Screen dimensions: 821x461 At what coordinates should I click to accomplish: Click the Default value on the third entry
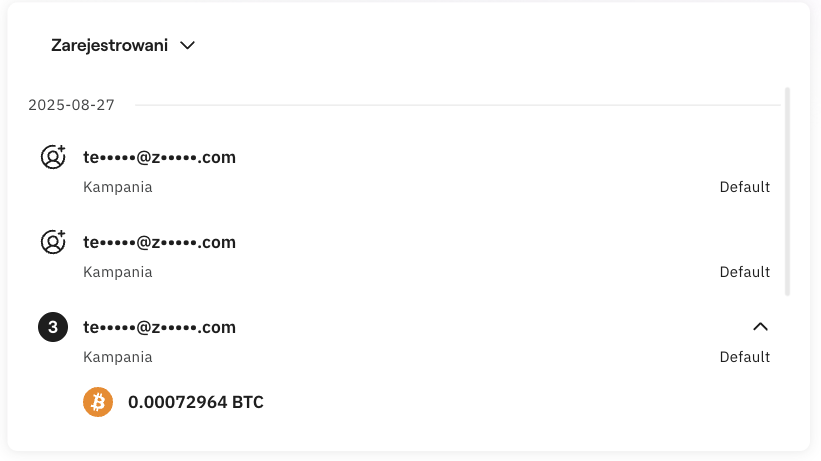[744, 357]
